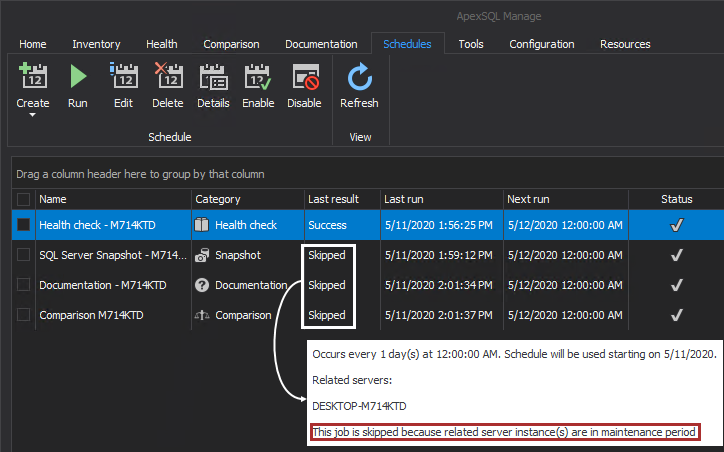Viewport: 724px width, 452px height.
Task: Click 'DESKTOP-M714KTD' in the tooltip
Action: click(359, 406)
